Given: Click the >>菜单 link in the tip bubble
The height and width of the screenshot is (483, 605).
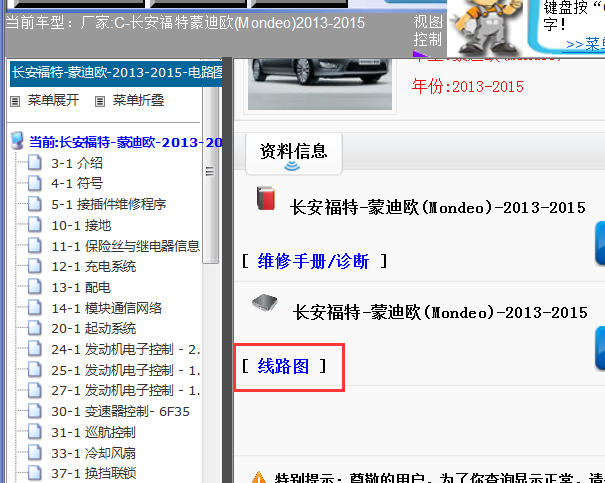Looking at the screenshot, I should [x=585, y=44].
